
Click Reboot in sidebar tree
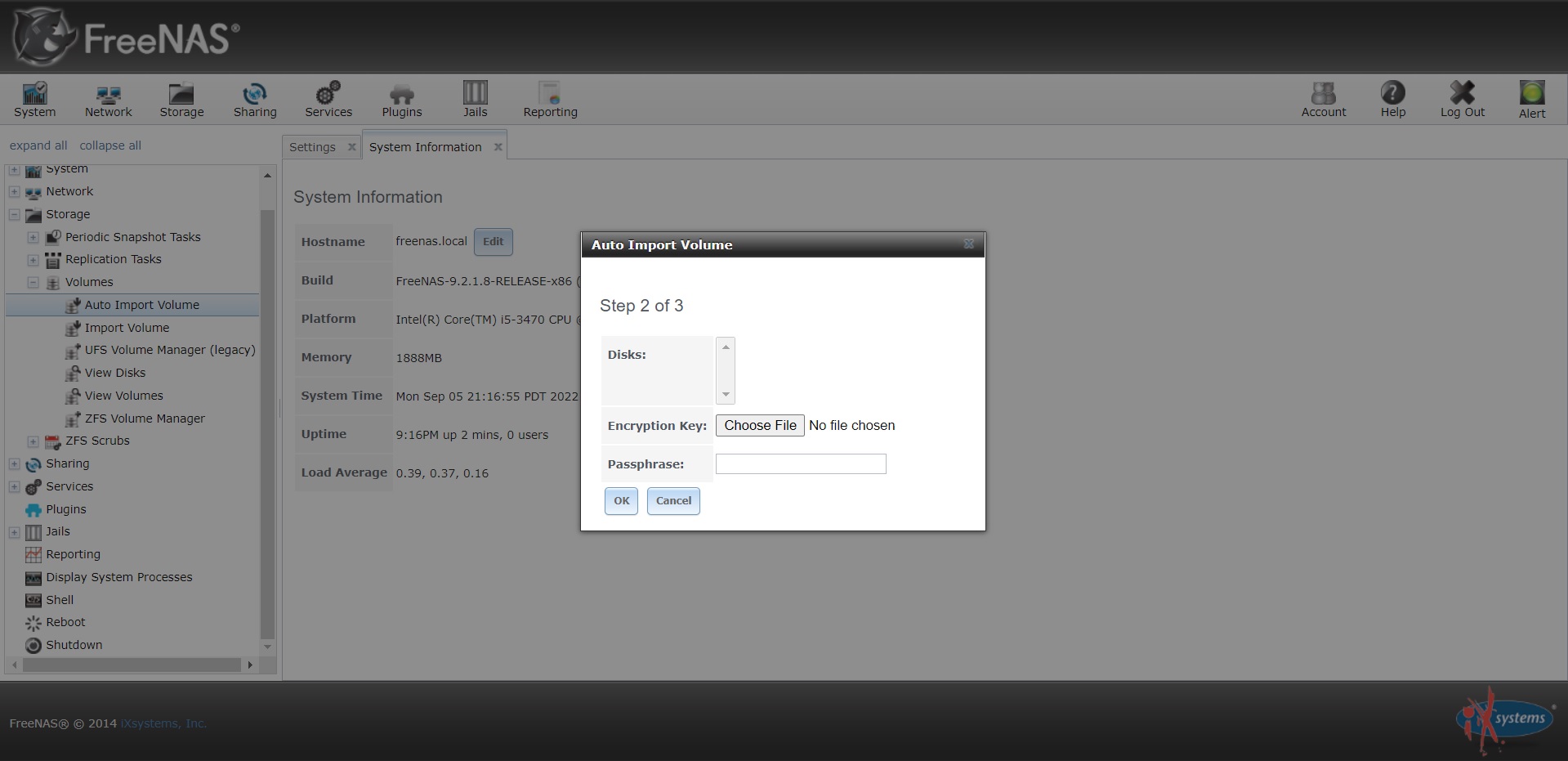(65, 622)
